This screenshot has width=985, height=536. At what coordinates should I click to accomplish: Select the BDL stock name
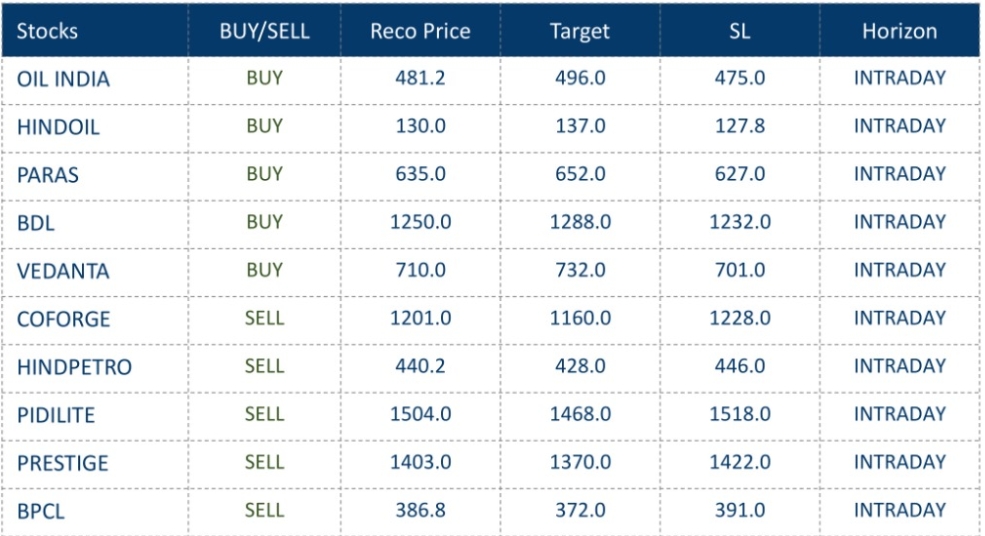(x=35, y=223)
